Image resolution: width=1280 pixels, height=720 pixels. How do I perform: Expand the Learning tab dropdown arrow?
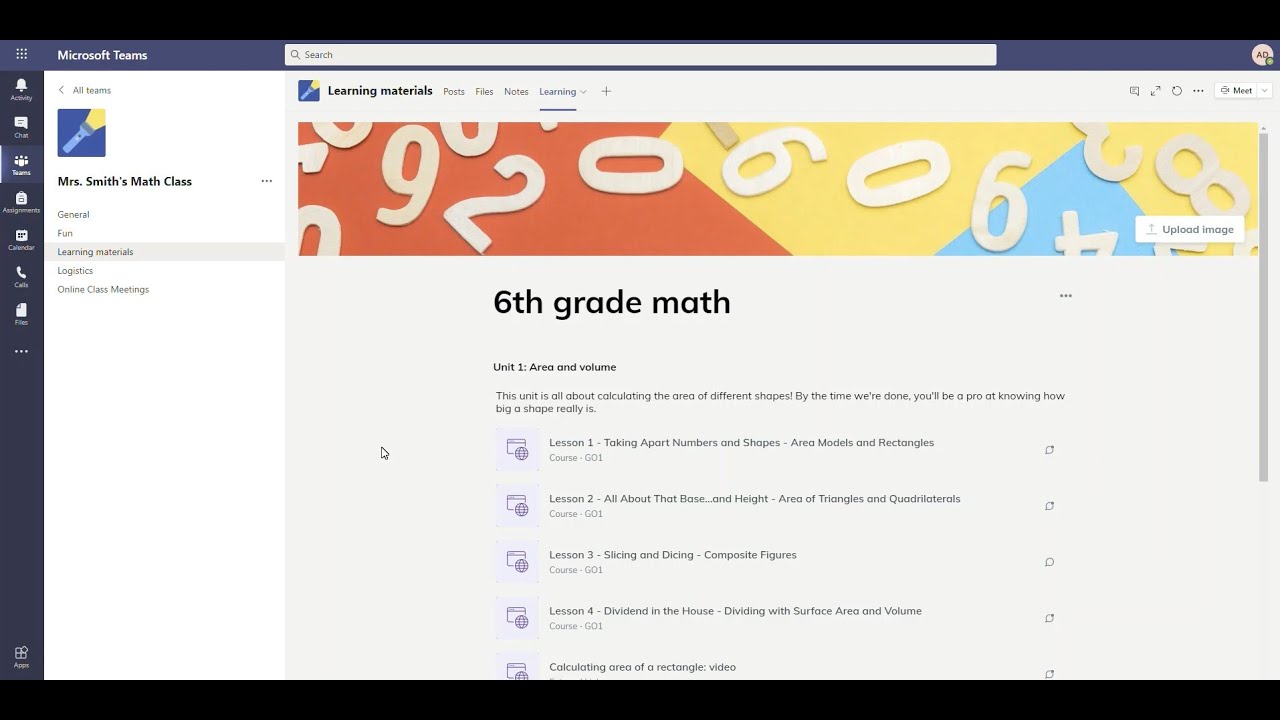[583, 92]
